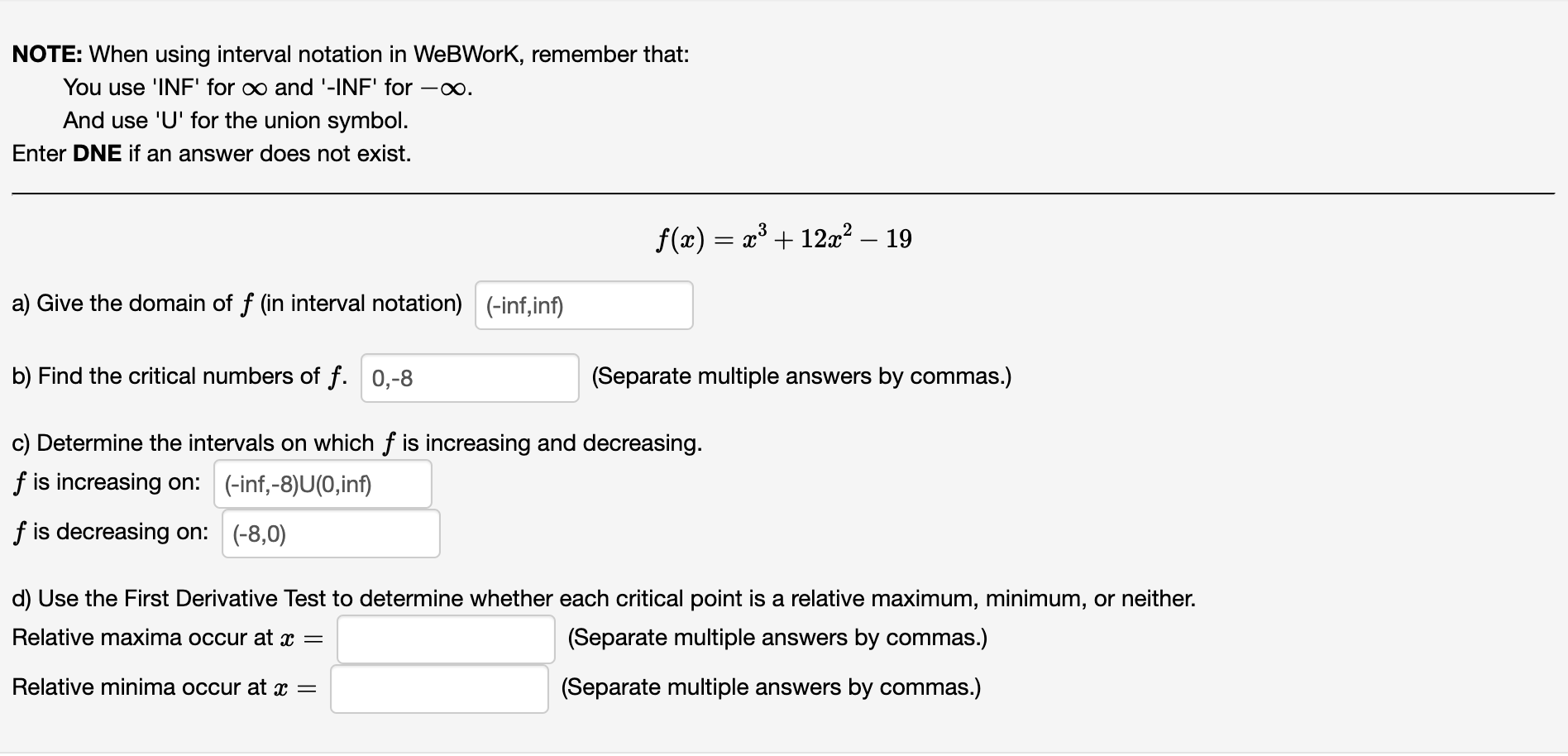
Task: Click the First Derivative Test instruction in part d
Action: pyautogui.click(x=603, y=598)
